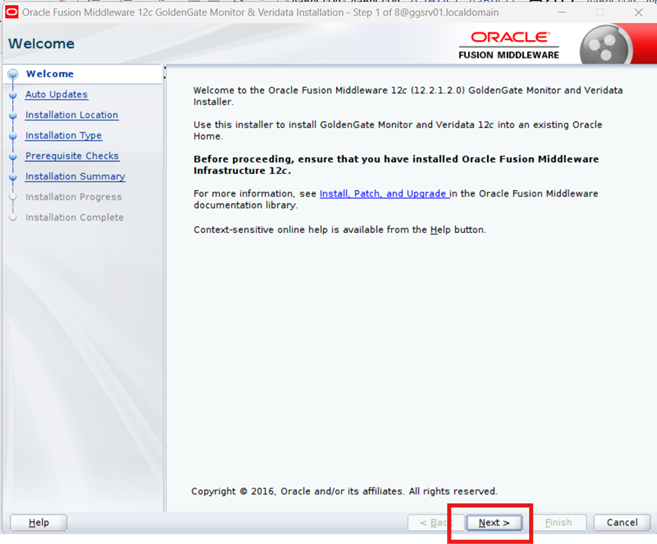Go to the Auto Updates step
The width and height of the screenshot is (657, 544).
point(56,95)
